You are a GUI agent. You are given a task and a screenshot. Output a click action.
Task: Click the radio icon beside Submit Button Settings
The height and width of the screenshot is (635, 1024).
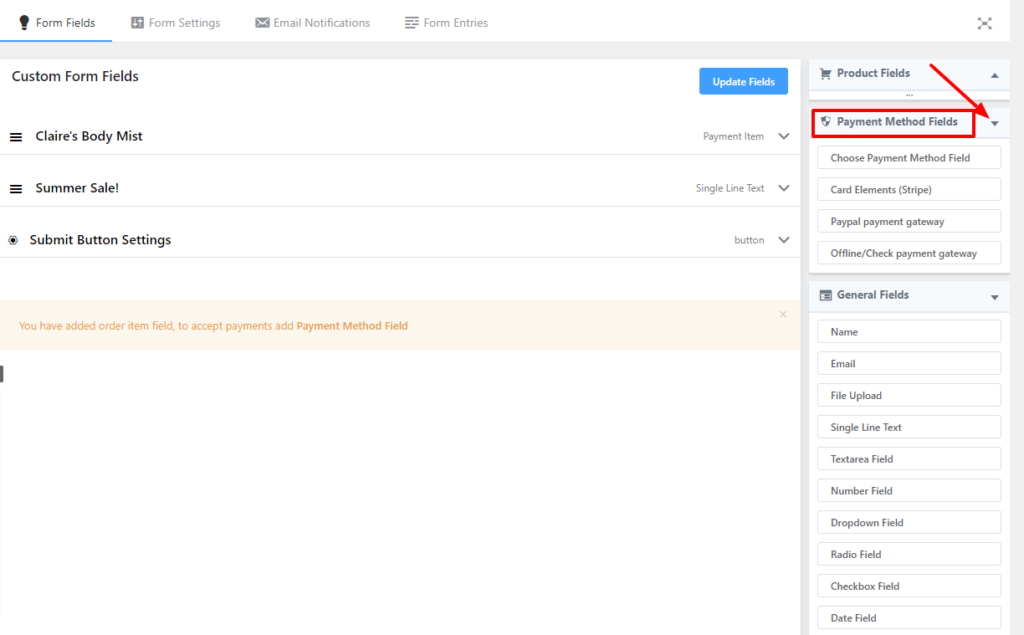pos(13,240)
